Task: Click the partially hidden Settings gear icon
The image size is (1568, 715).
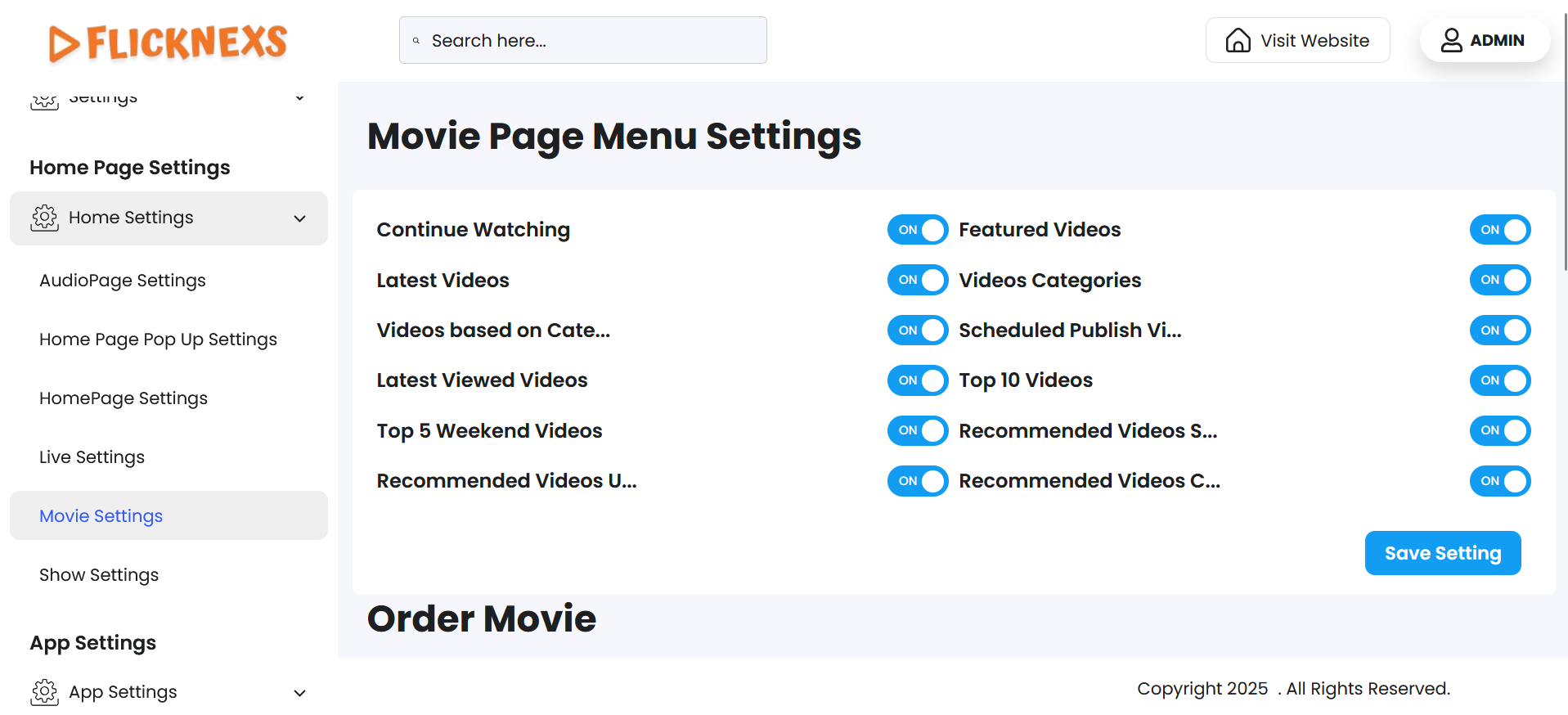Action: pyautogui.click(x=45, y=101)
